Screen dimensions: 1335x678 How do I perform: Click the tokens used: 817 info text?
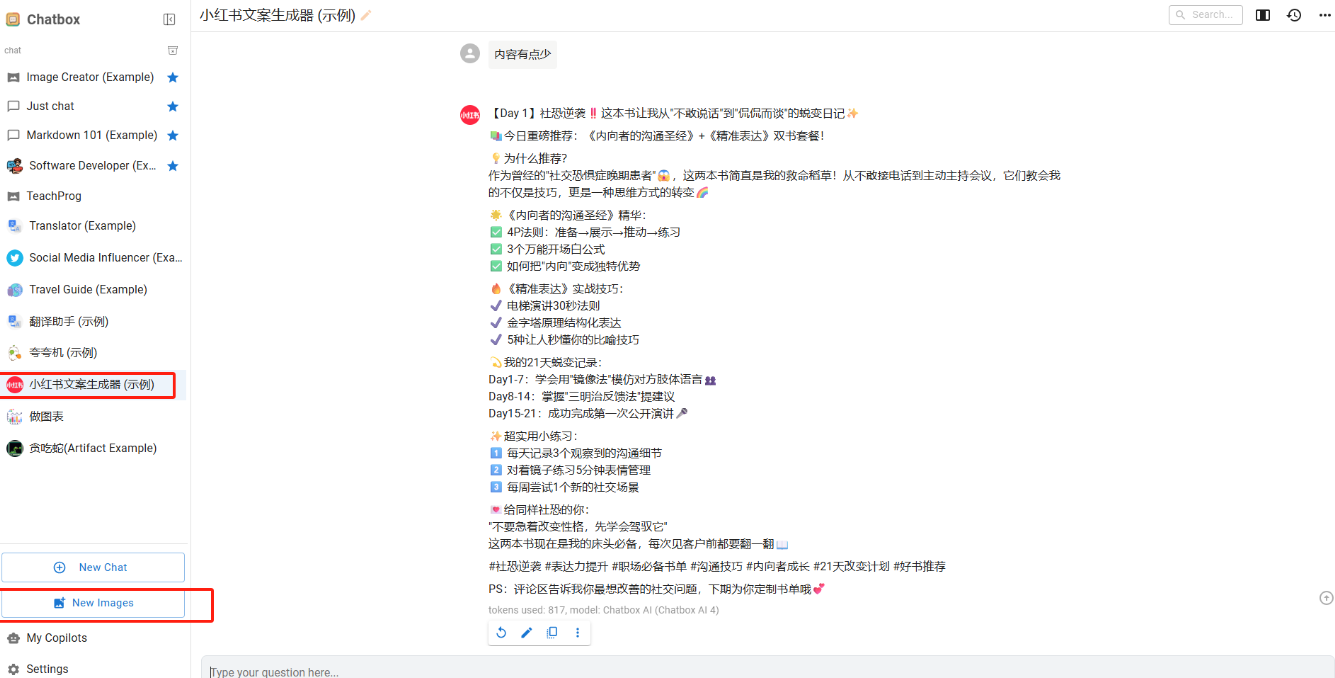click(603, 609)
